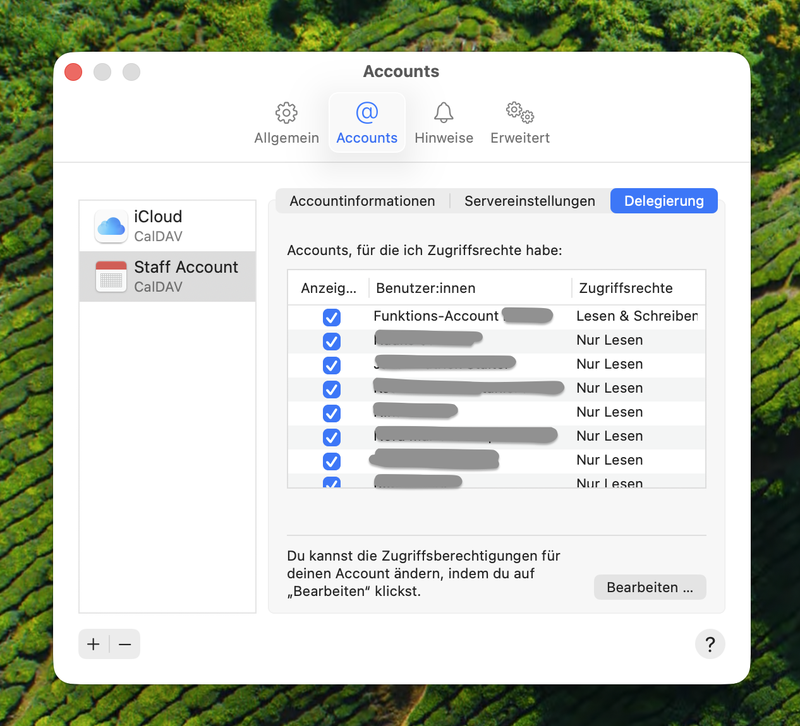Screen dimensions: 800x726
Task: Toggle the checkbox in the second delegate row
Action: [332, 341]
